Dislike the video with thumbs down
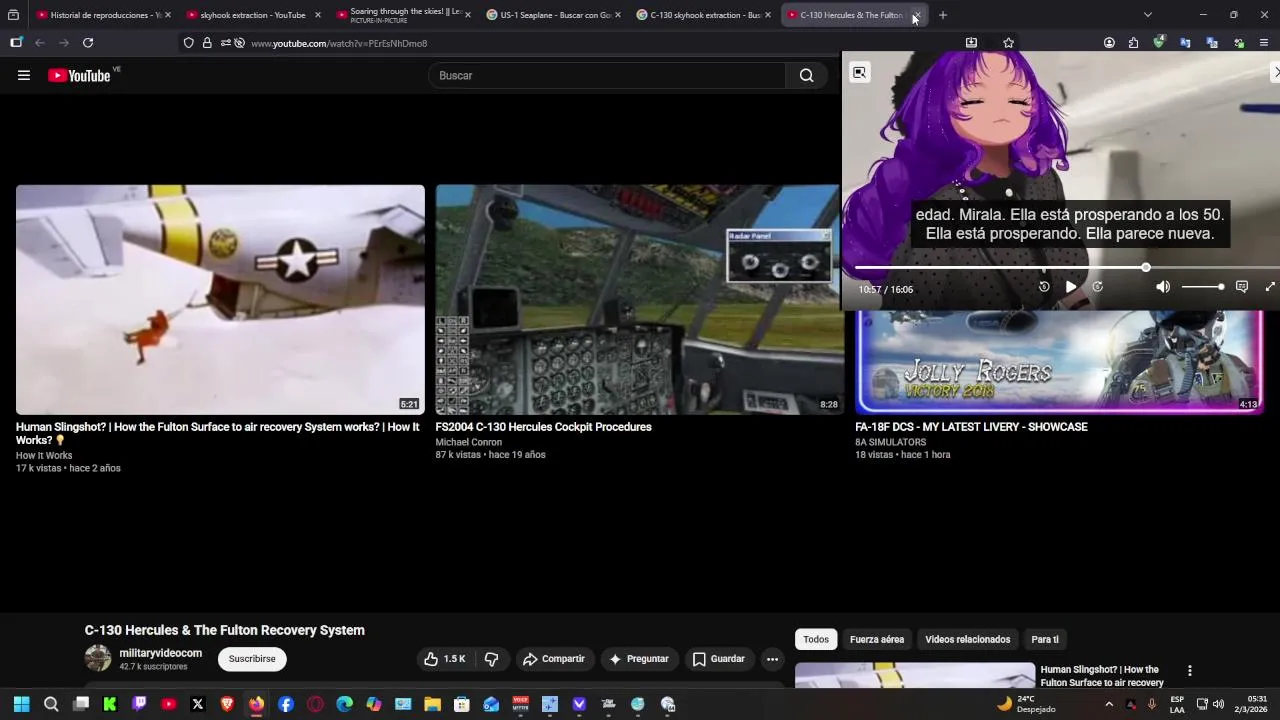This screenshot has width=1280, height=720. [491, 659]
